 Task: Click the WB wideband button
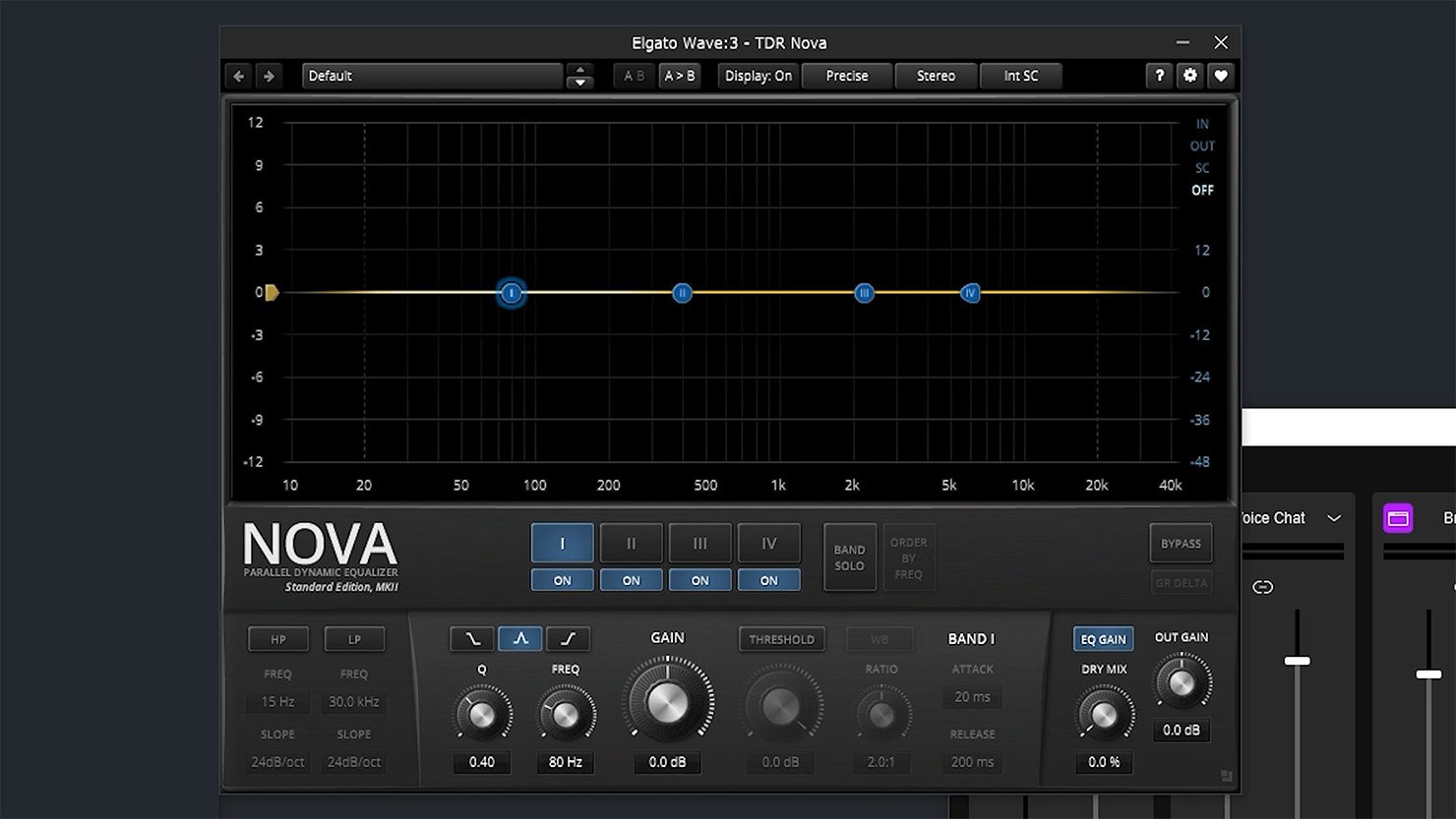point(880,639)
